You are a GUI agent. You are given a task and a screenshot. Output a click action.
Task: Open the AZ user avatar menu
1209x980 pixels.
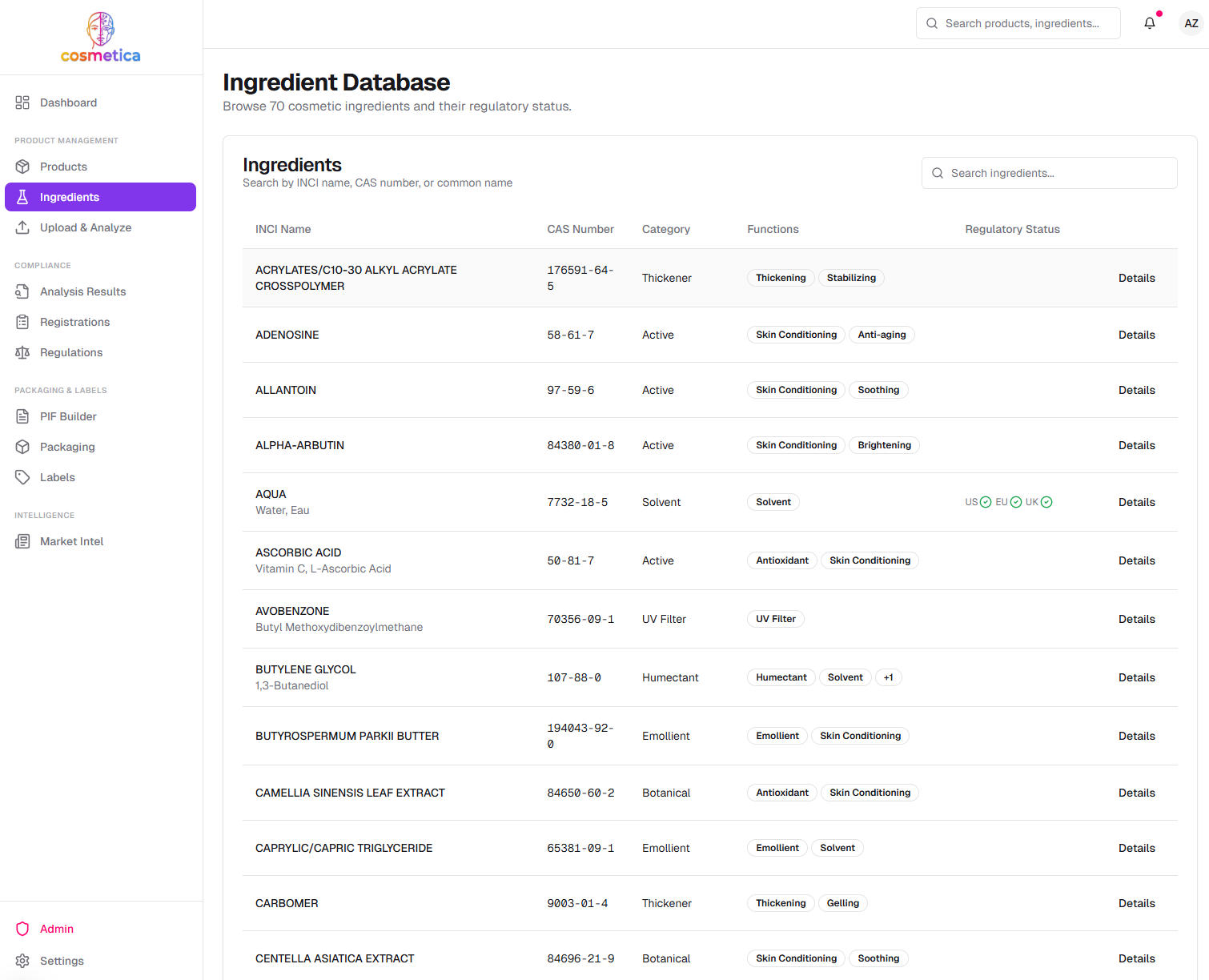(x=1191, y=23)
